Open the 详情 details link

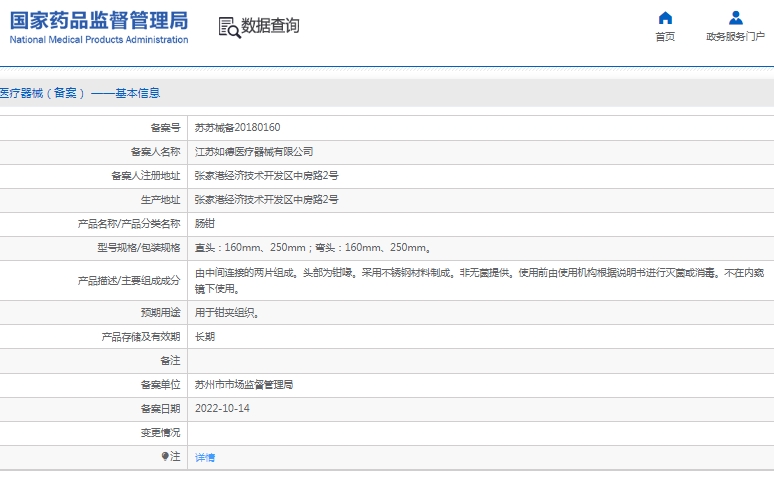205,457
